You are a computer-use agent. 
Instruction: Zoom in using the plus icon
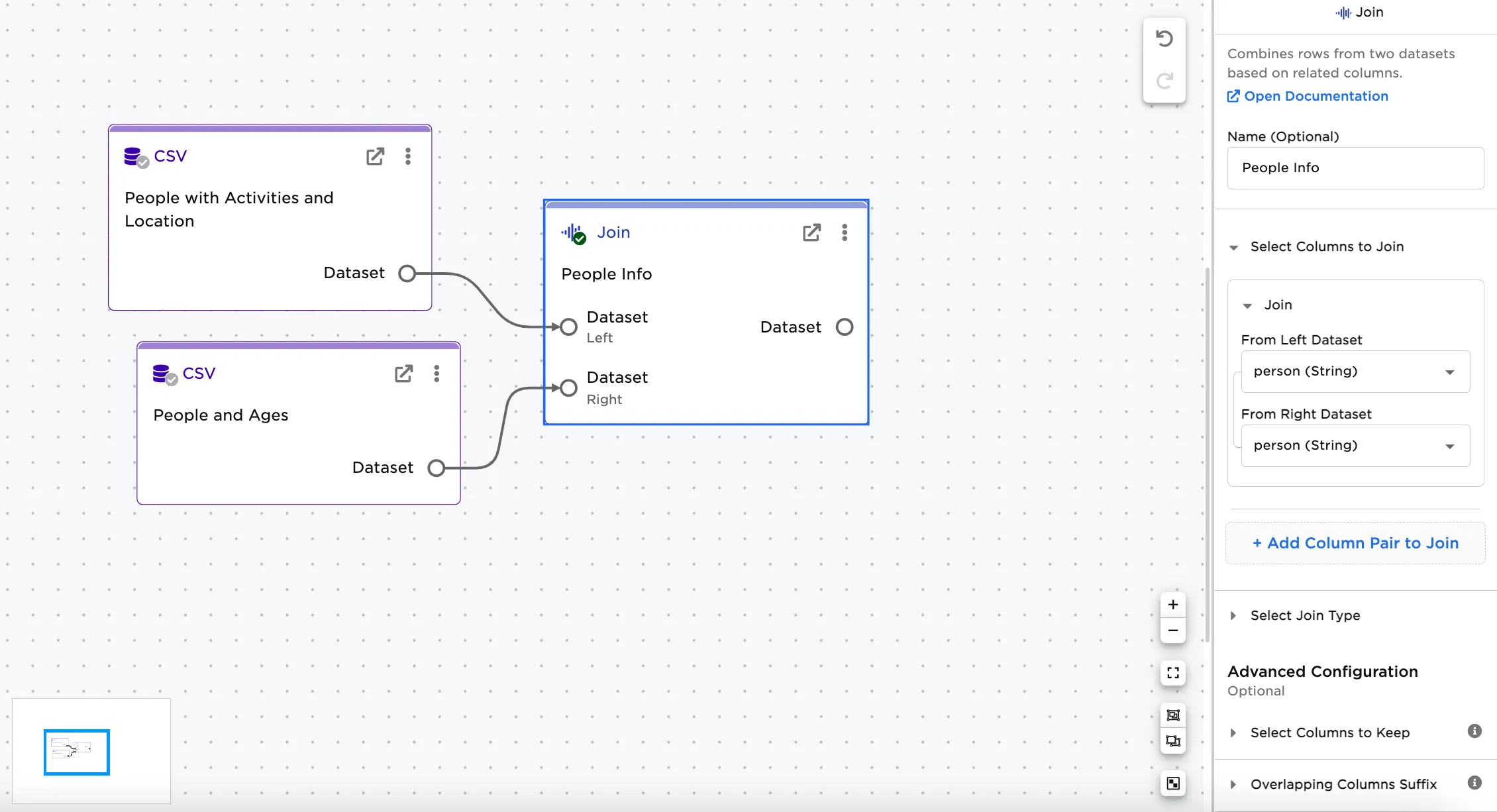[x=1172, y=605]
